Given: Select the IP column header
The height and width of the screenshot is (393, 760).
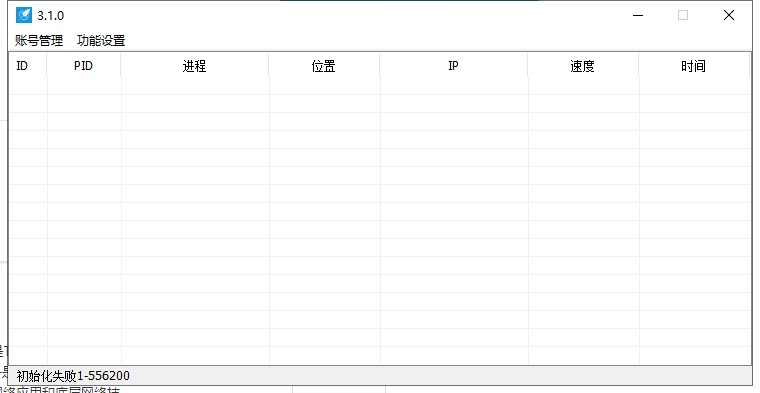Looking at the screenshot, I should point(454,65).
